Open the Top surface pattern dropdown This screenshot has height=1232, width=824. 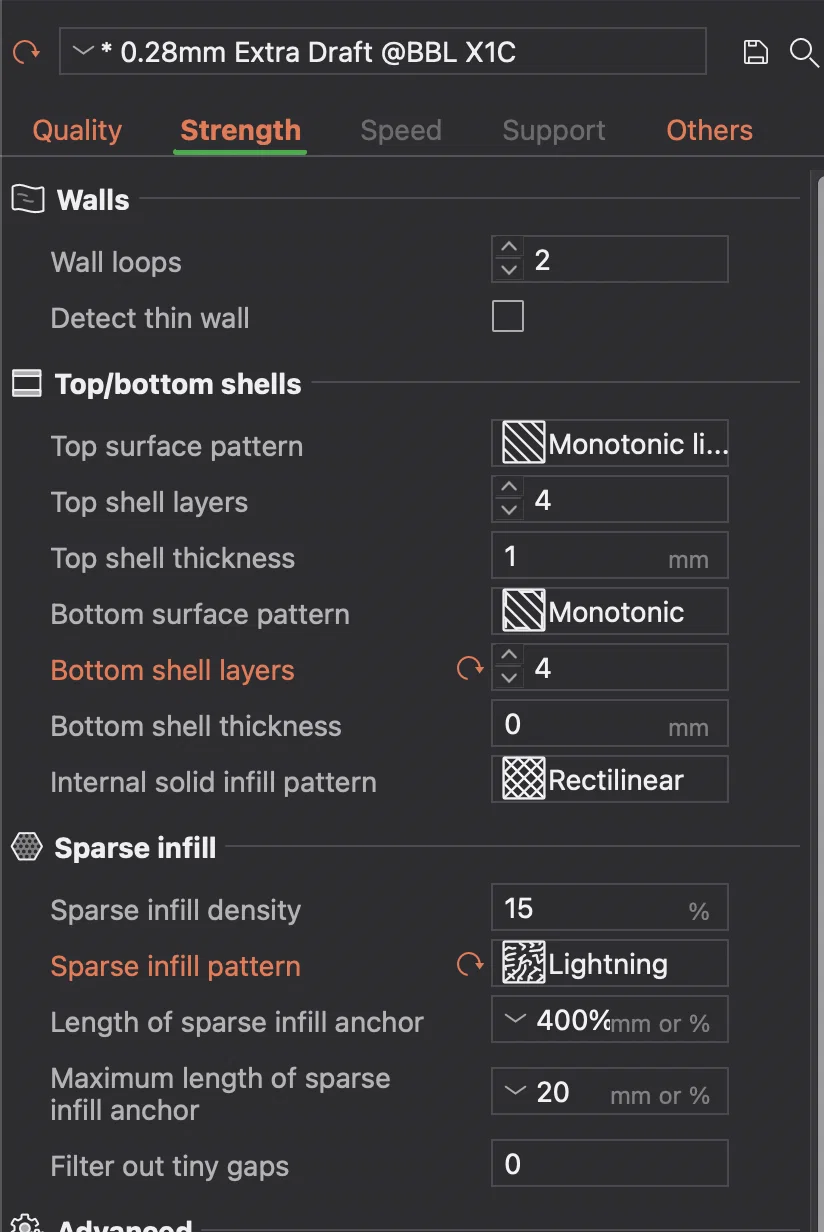click(x=610, y=444)
